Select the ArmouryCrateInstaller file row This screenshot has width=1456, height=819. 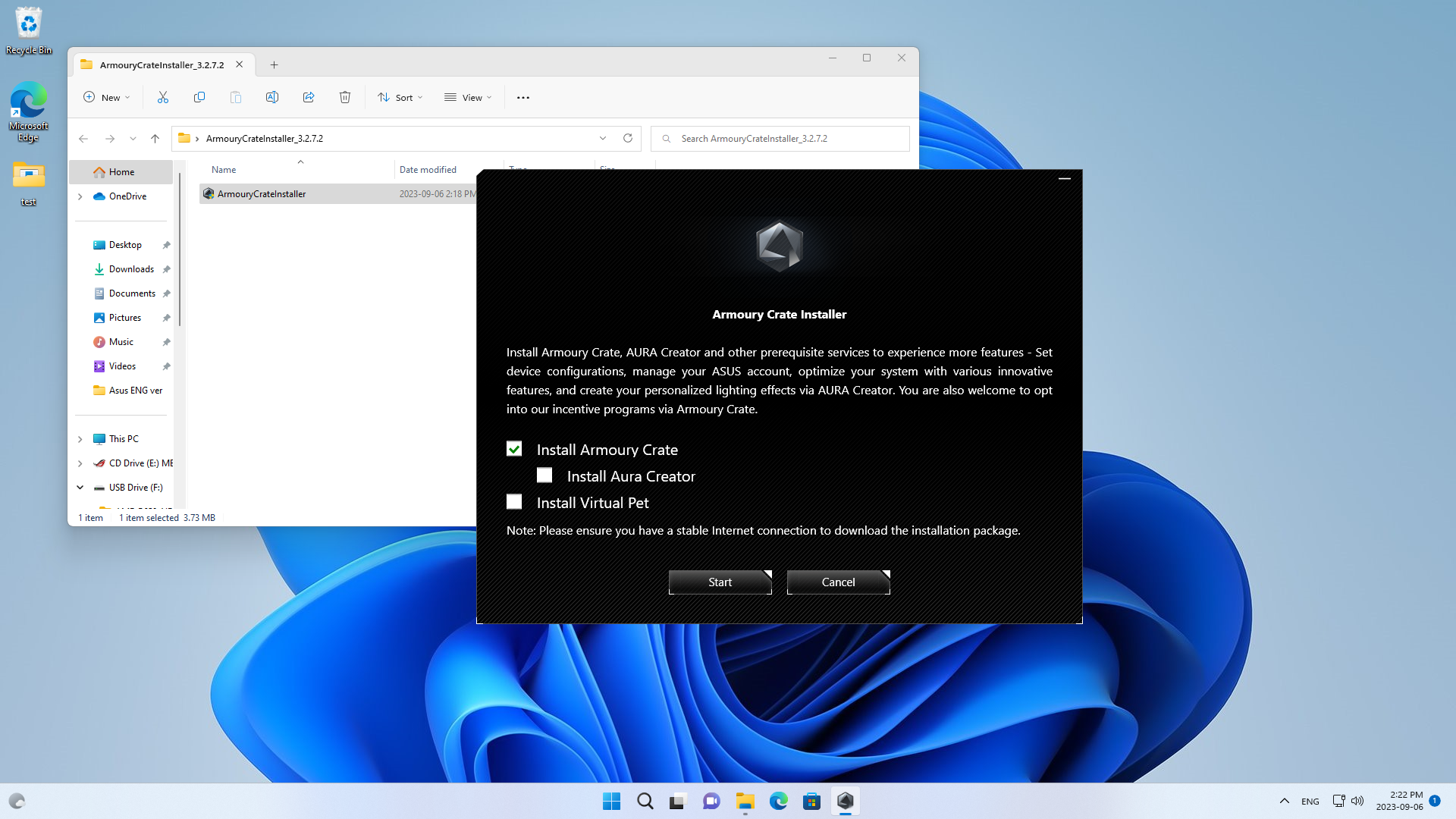click(338, 194)
